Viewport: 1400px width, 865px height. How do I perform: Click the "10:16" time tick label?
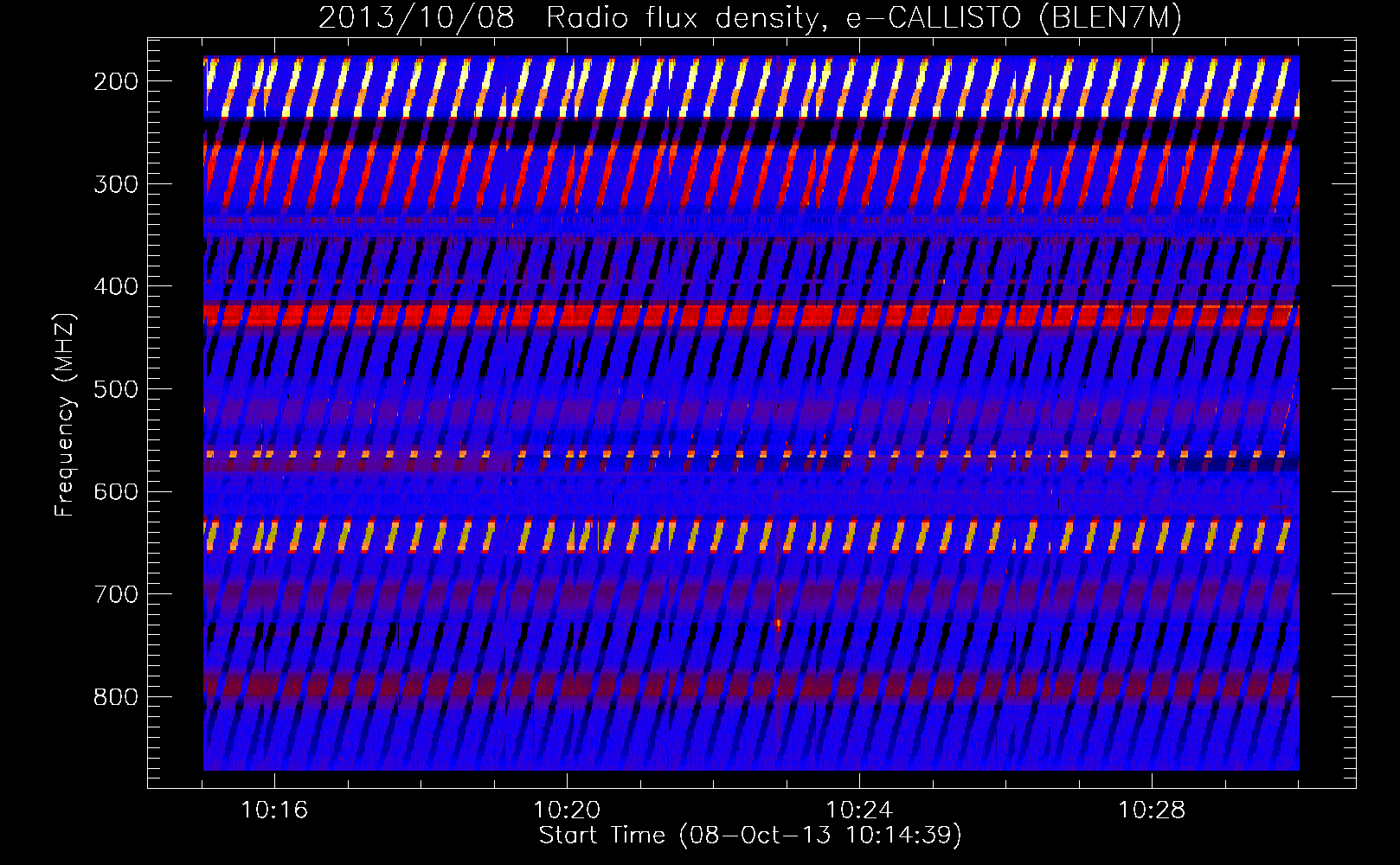274,811
